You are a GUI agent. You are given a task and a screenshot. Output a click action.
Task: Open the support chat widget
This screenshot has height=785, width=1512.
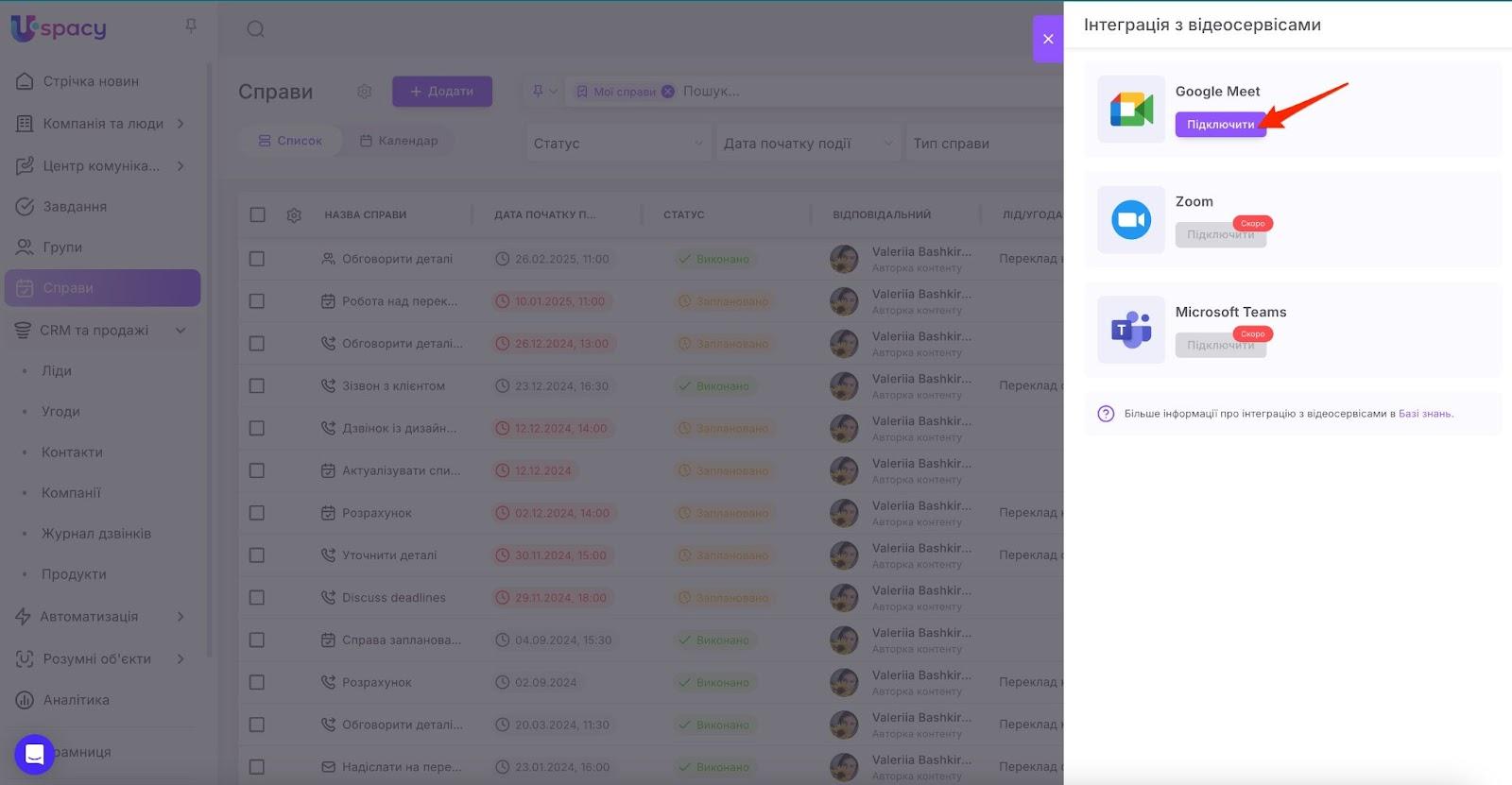coord(35,754)
